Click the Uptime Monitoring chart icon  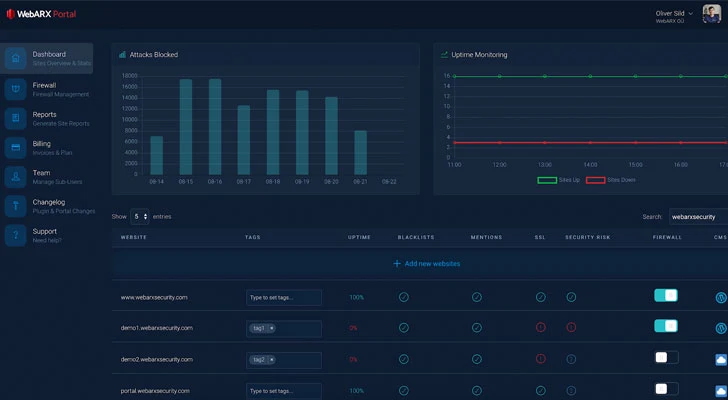(x=444, y=55)
